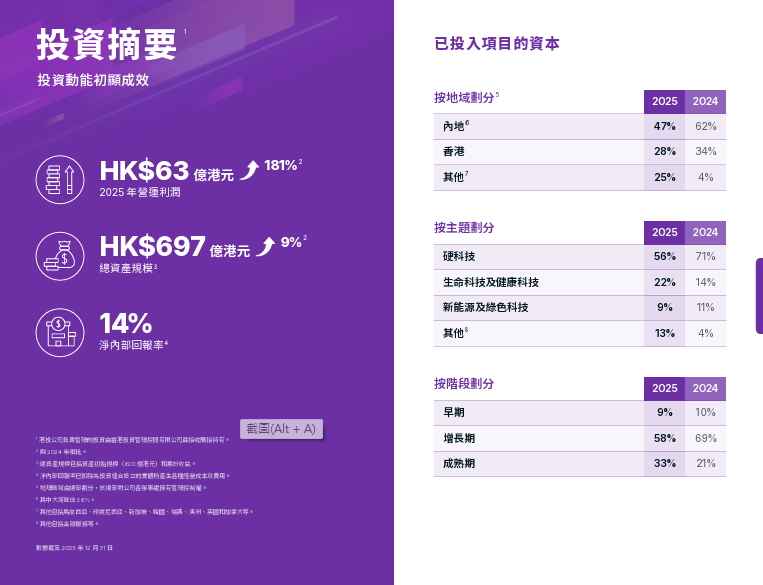This screenshot has height=585, width=763.
Task: Click the 58% value in 增長期 row
Action: [664, 438]
